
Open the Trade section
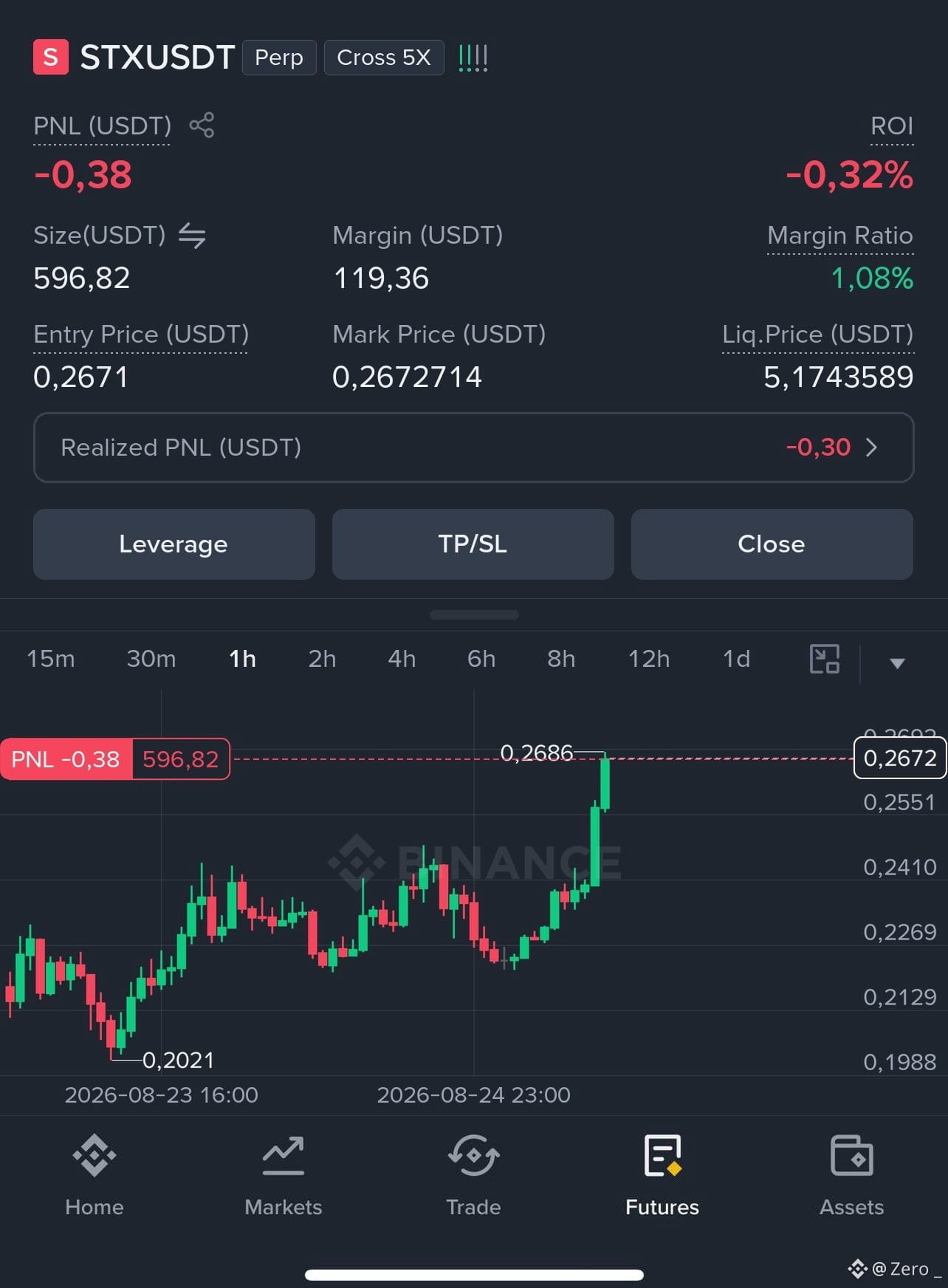(x=473, y=1176)
